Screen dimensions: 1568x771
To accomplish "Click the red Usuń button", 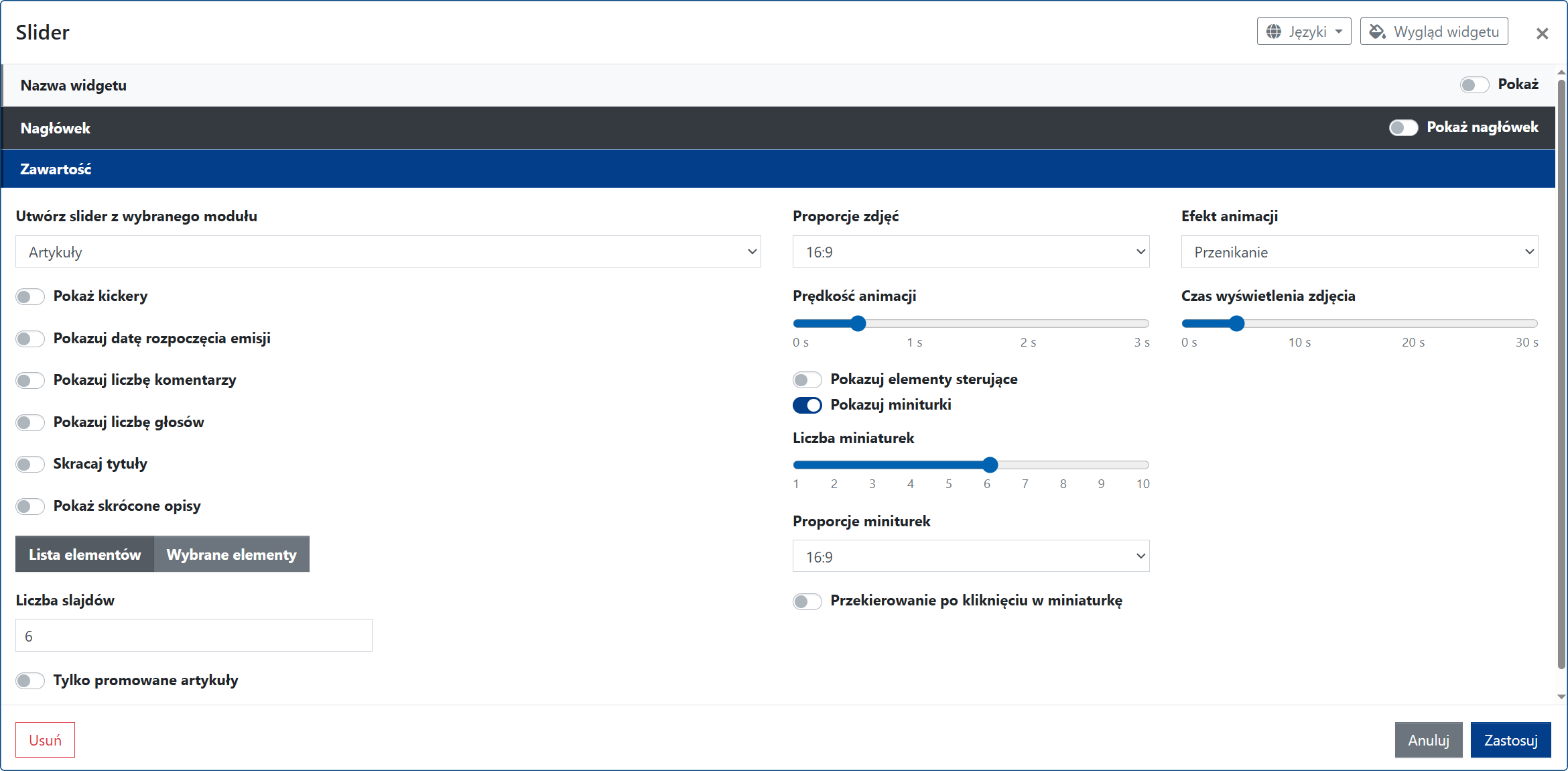I will click(45, 740).
